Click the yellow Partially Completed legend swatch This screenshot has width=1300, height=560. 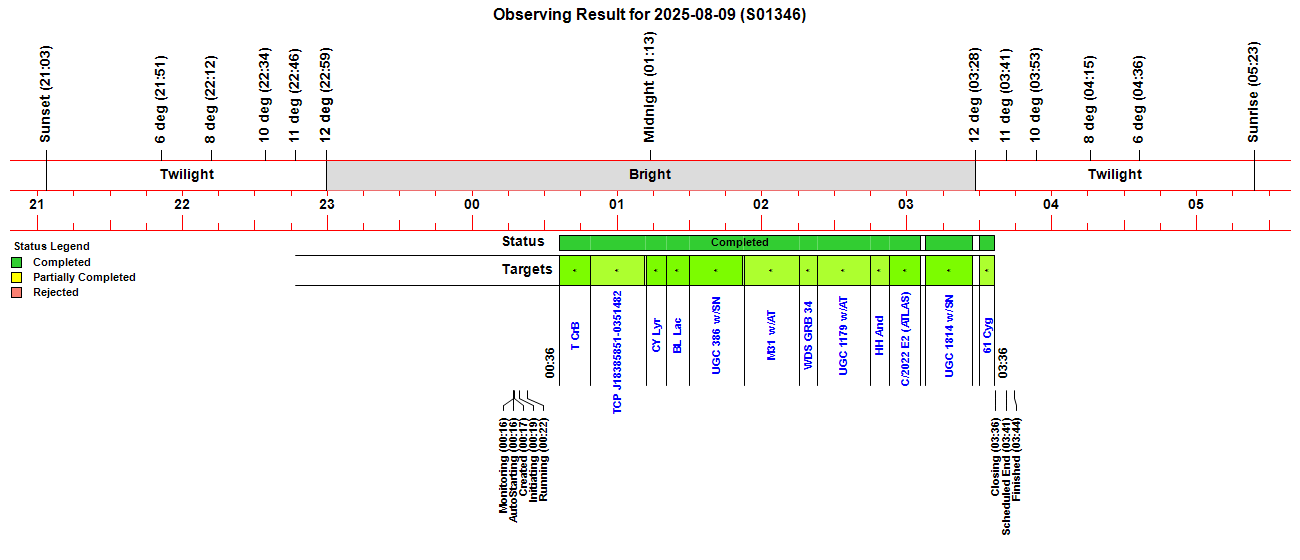[x=17, y=278]
